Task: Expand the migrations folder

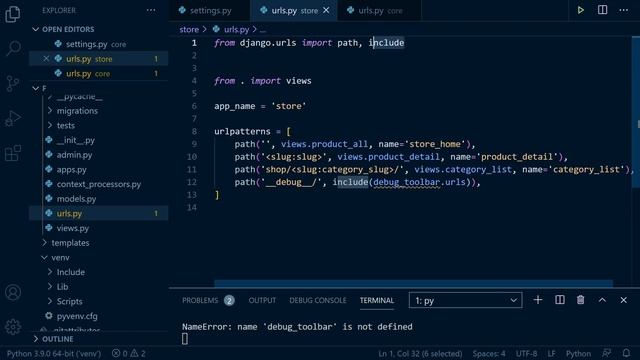Action: (77, 111)
